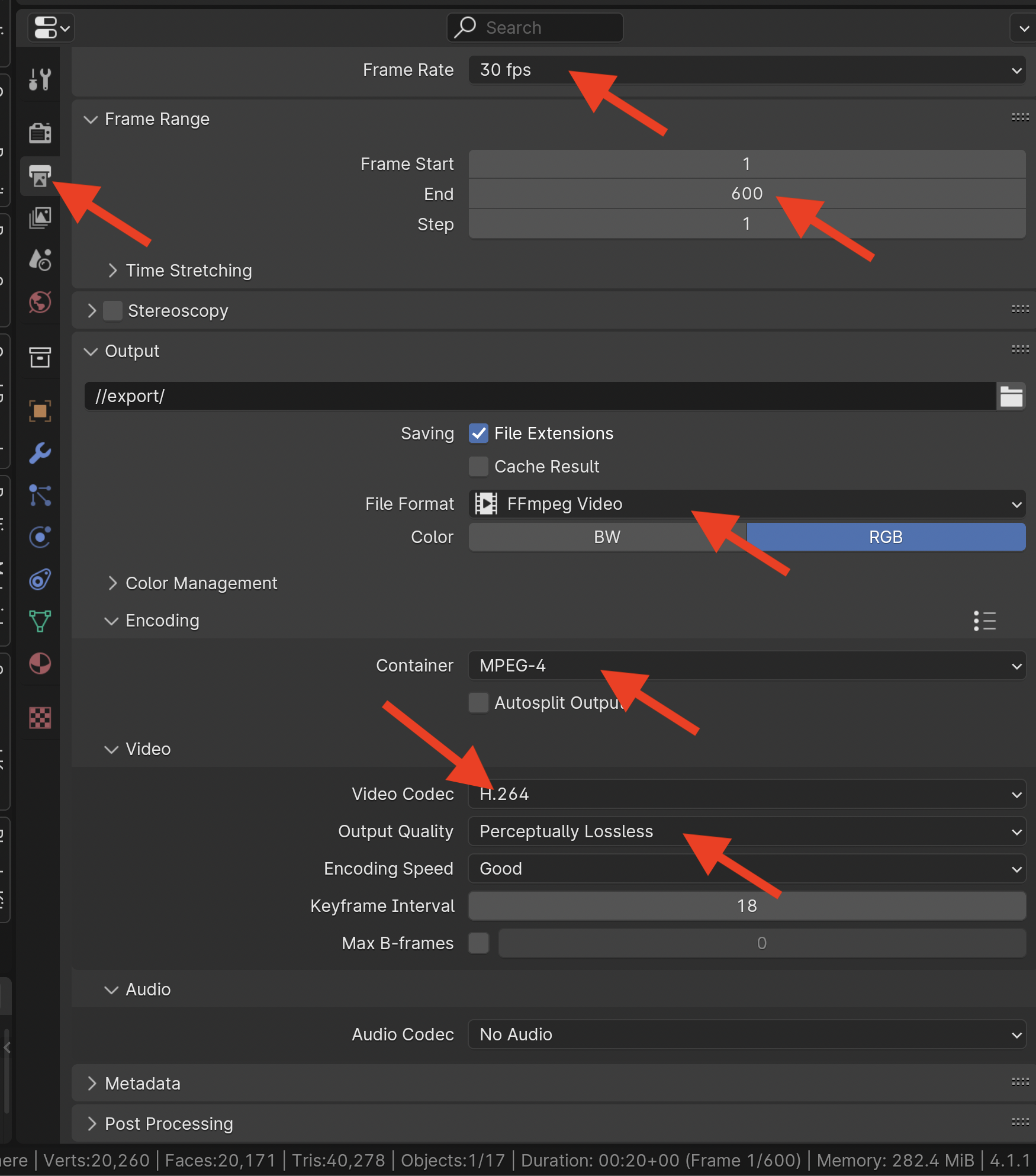This screenshot has height=1176, width=1036.
Task: Click the //export/ output path field
Action: click(540, 396)
